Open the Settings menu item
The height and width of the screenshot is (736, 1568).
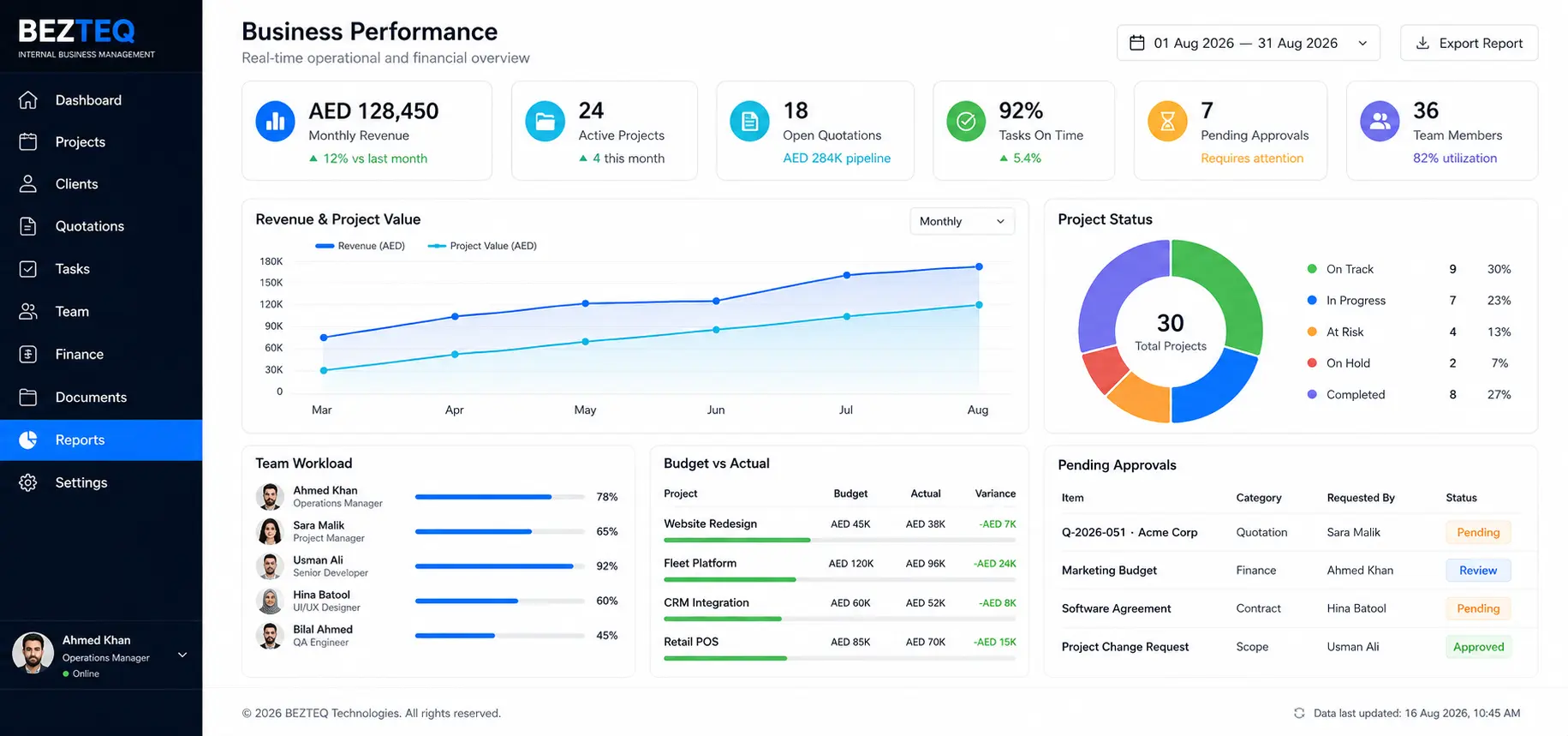(101, 483)
